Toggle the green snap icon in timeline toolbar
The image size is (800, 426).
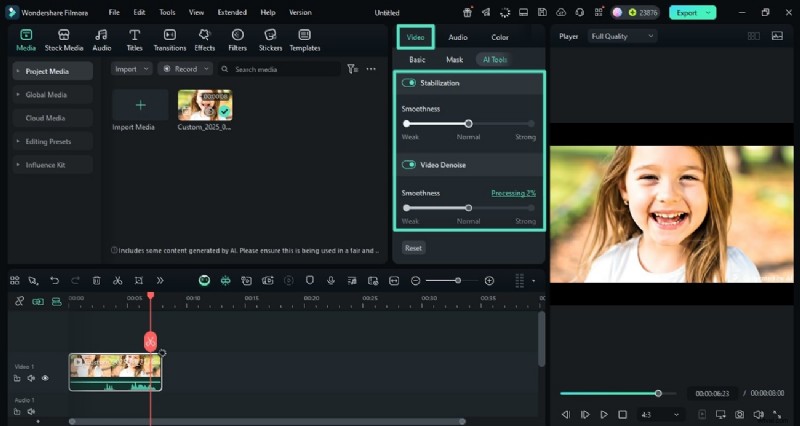click(x=225, y=281)
